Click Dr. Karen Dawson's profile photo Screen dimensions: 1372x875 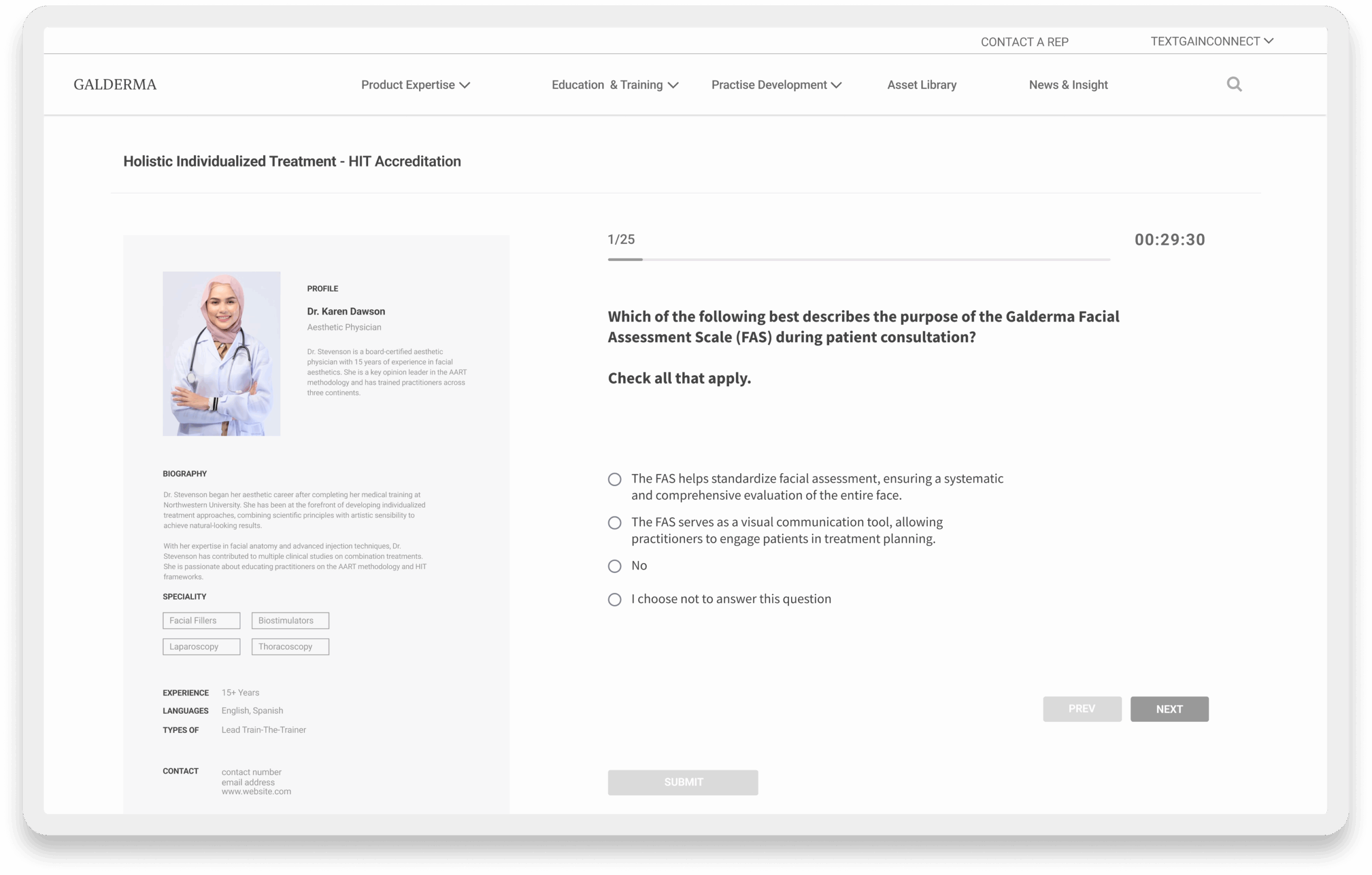click(x=222, y=354)
